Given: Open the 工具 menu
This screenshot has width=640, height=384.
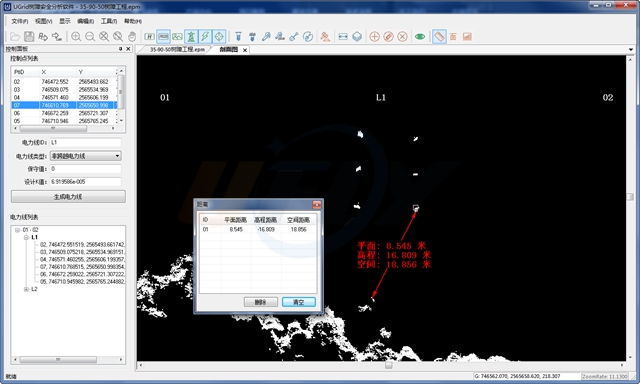Looking at the screenshot, I should [109, 21].
